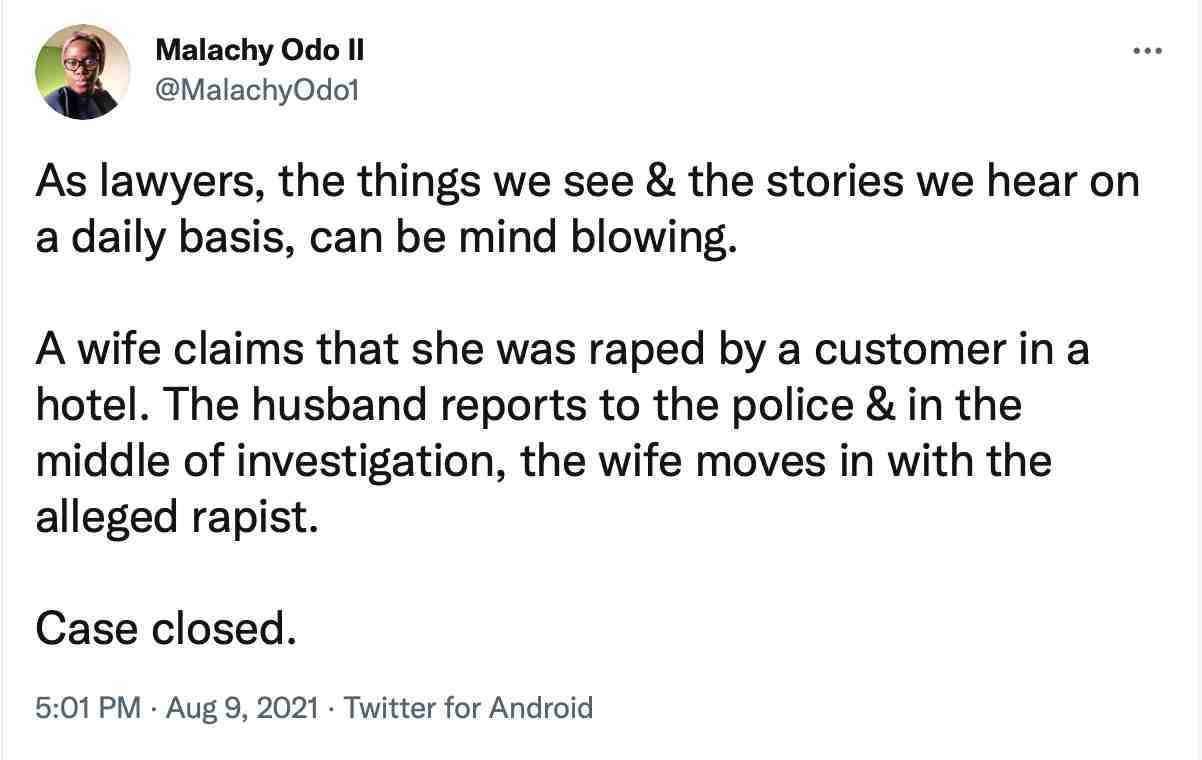Open the tweet's more options menu
The image size is (1202, 760).
click(1147, 50)
